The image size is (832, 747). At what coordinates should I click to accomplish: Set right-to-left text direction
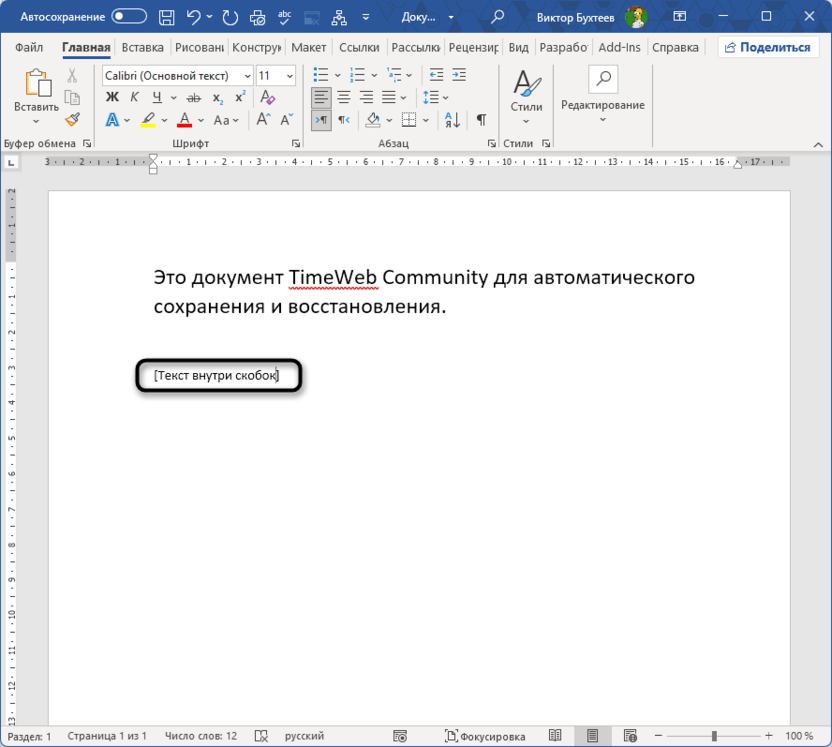pyautogui.click(x=344, y=120)
